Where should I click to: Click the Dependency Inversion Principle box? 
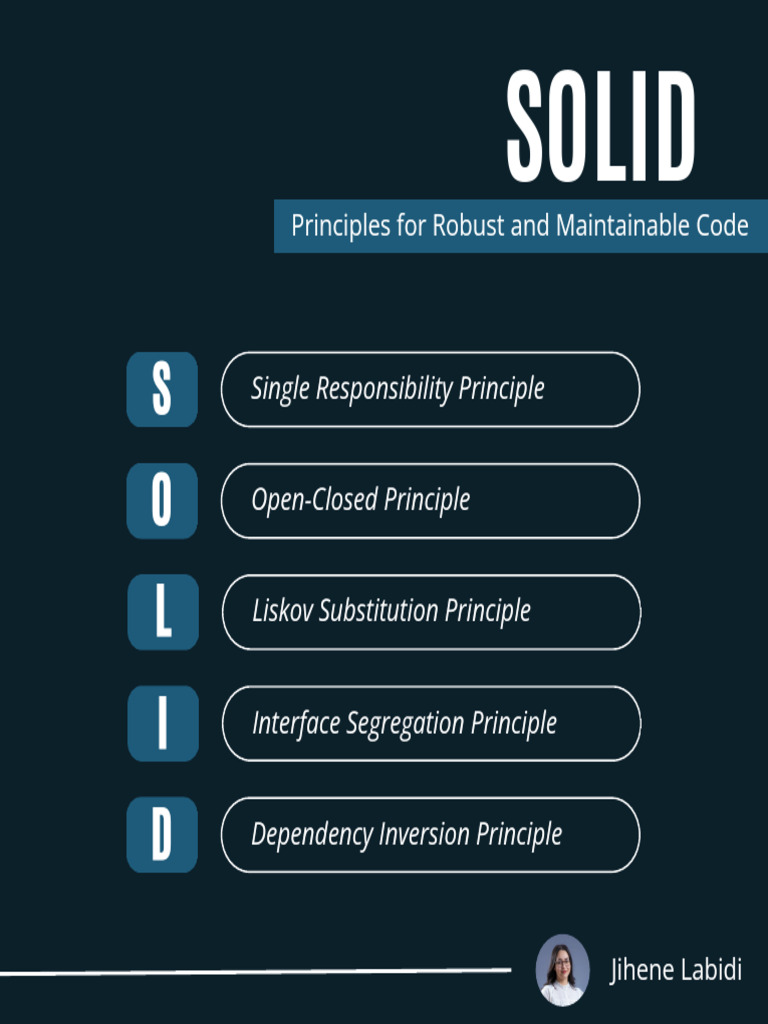click(430, 835)
